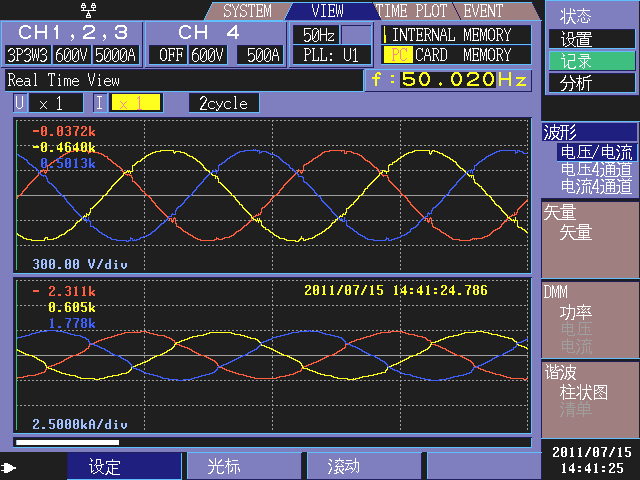Click the 3P3W3 wiring mode indicator
This screenshot has height=480, width=640.
pyautogui.click(x=28, y=55)
